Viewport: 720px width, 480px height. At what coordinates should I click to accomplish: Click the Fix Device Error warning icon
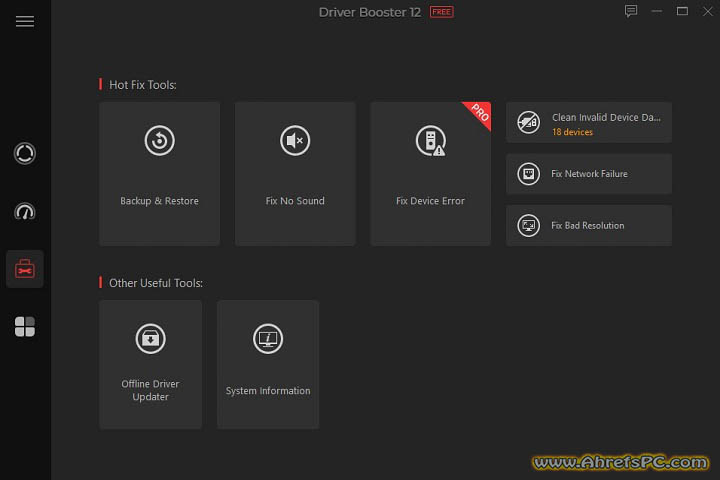pyautogui.click(x=431, y=141)
